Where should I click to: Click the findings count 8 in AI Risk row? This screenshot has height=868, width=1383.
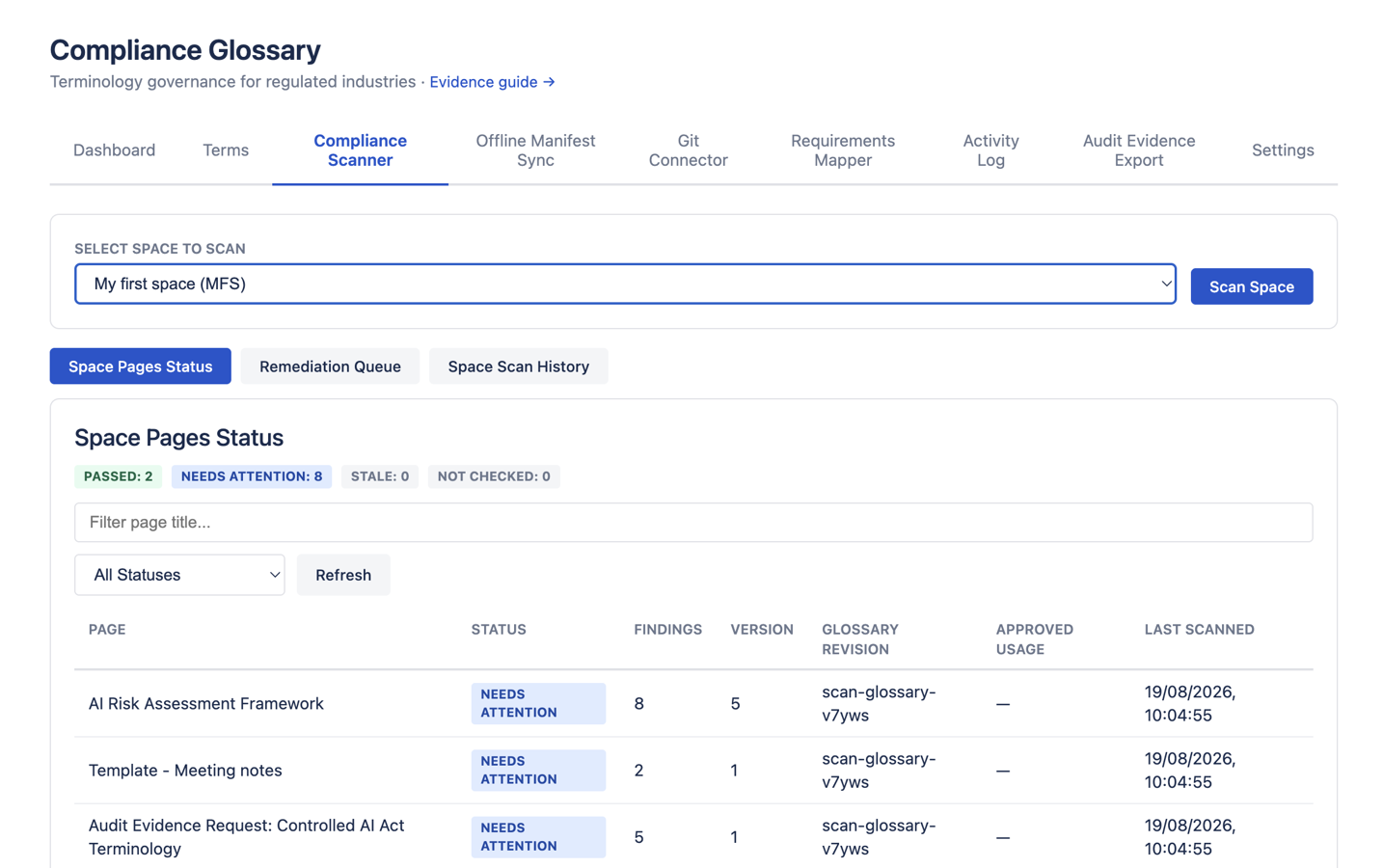click(638, 704)
